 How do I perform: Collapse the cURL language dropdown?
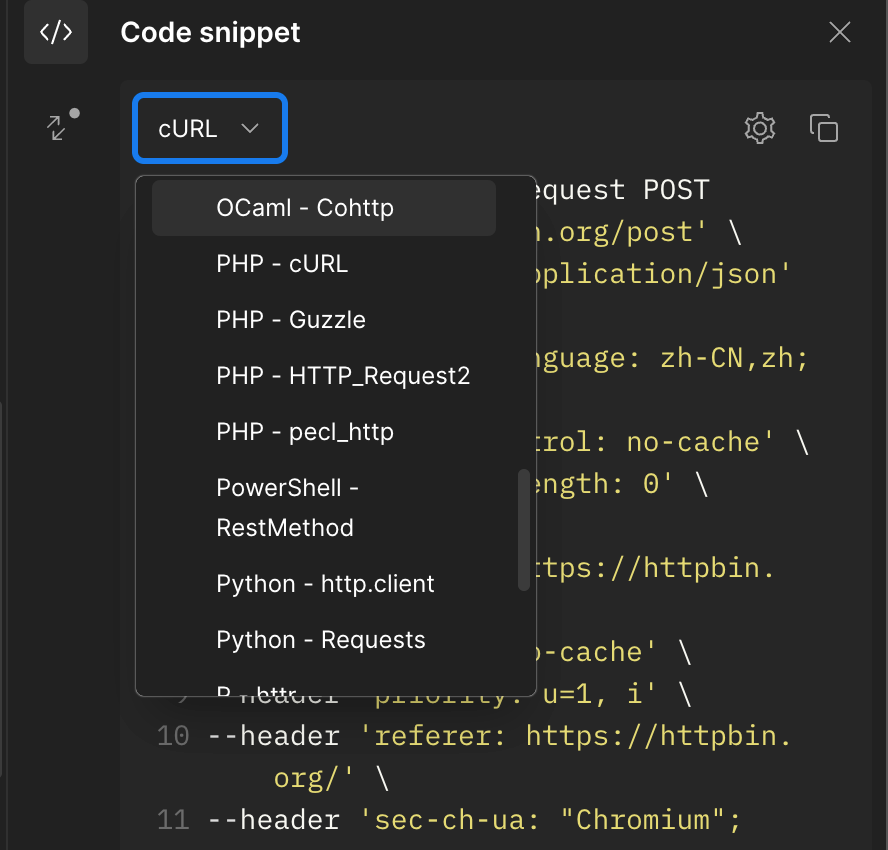click(210, 128)
